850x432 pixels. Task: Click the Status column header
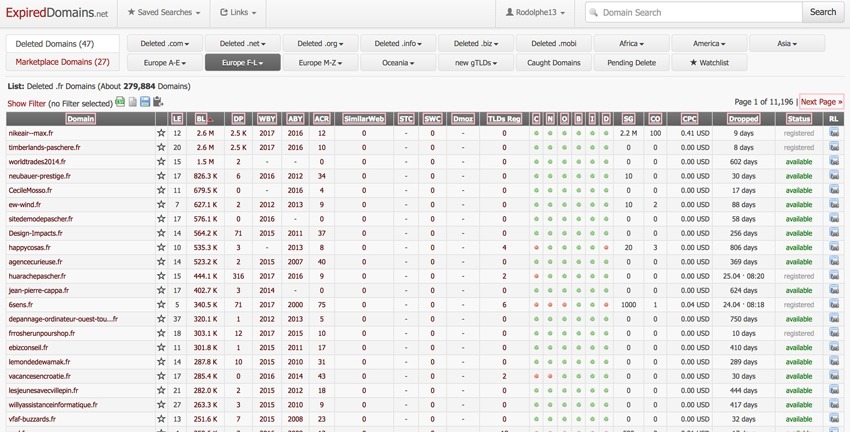(x=799, y=119)
